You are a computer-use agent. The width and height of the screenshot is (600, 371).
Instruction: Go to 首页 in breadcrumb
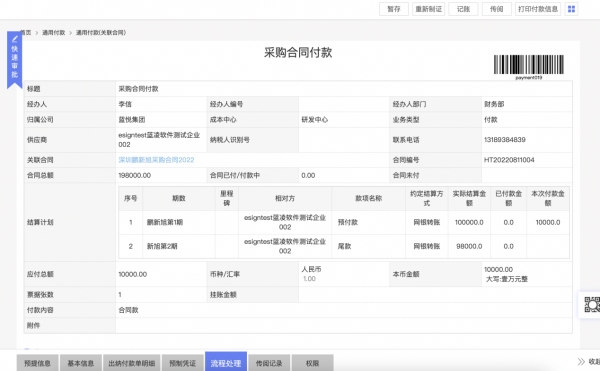26,33
